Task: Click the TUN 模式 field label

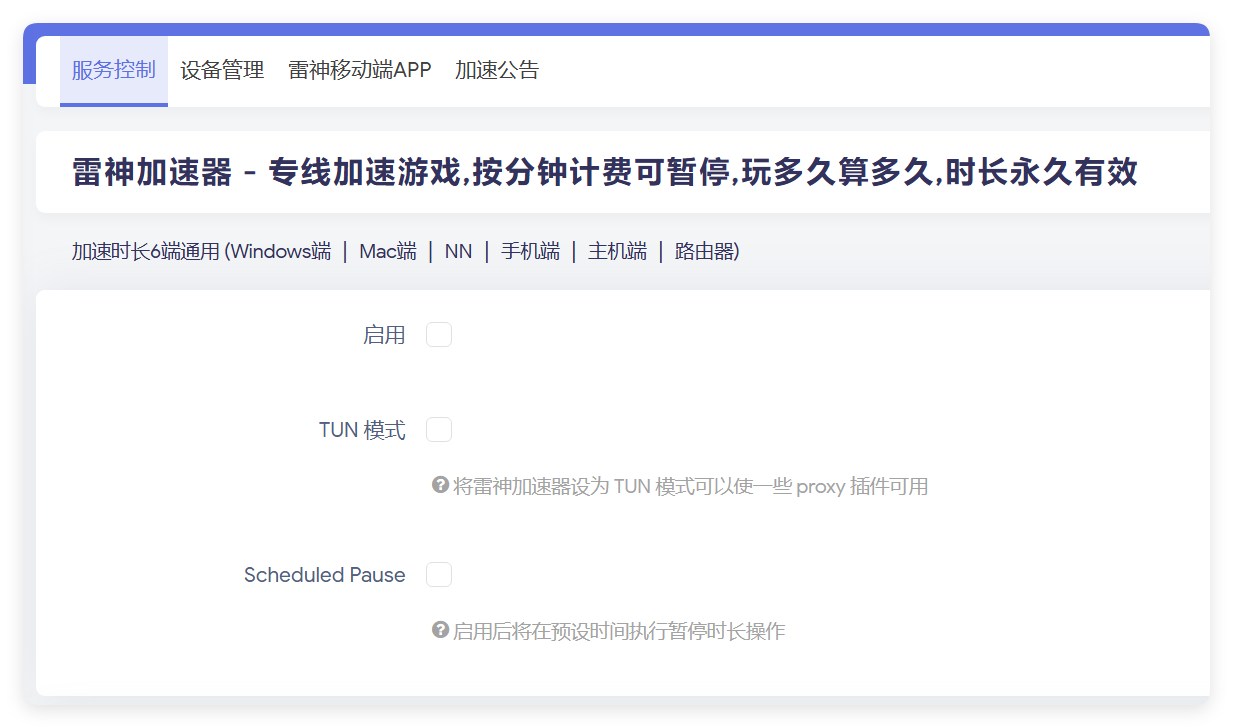Action: click(362, 430)
